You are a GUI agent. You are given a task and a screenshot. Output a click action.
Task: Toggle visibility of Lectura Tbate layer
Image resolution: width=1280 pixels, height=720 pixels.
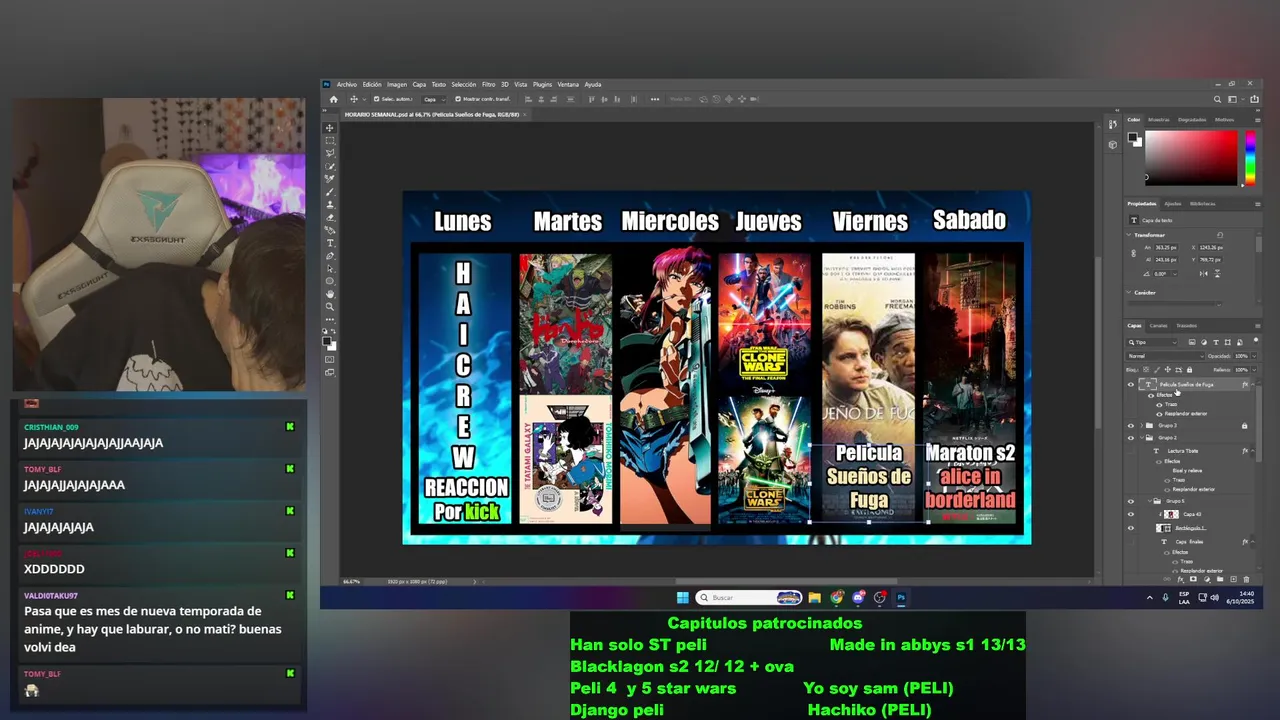click(x=1130, y=451)
